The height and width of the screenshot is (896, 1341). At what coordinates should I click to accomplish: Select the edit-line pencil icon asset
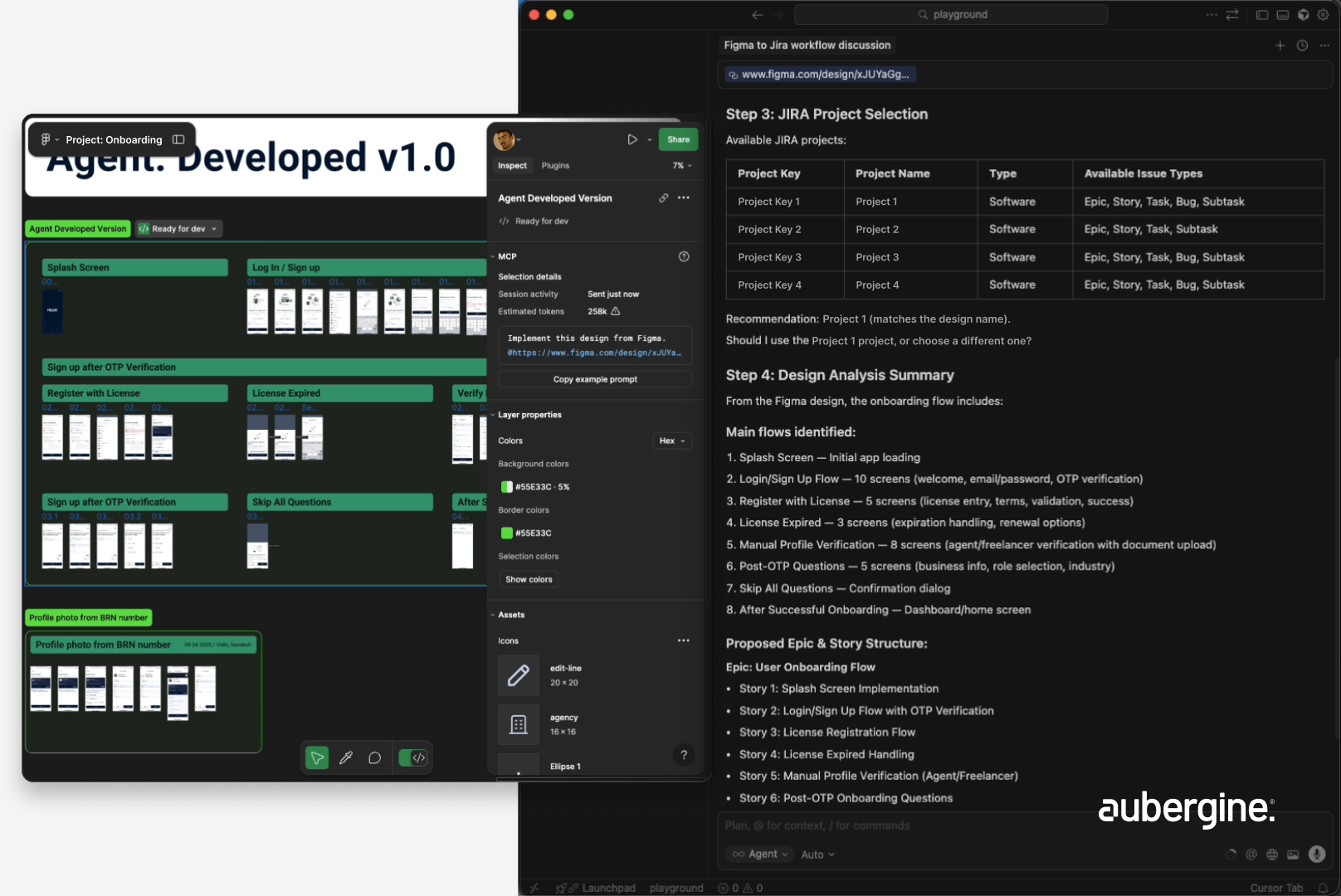click(519, 675)
